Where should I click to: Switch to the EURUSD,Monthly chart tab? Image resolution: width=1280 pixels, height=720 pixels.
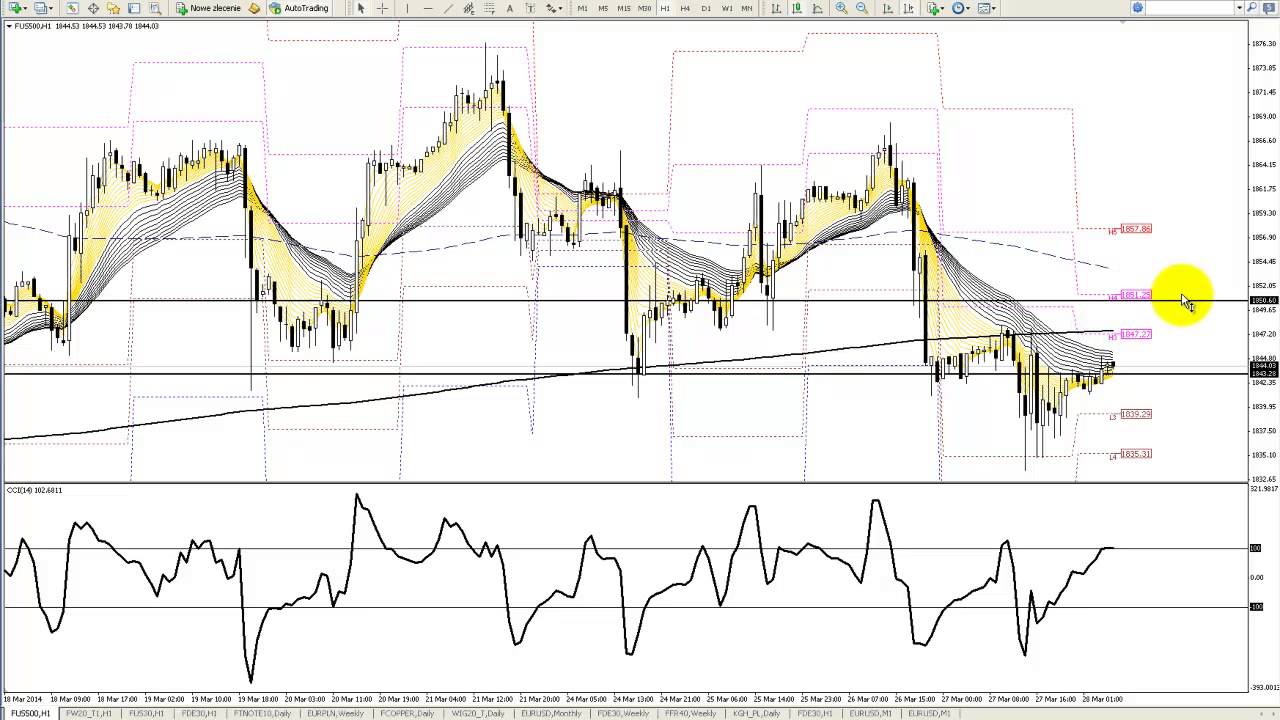click(x=550, y=714)
